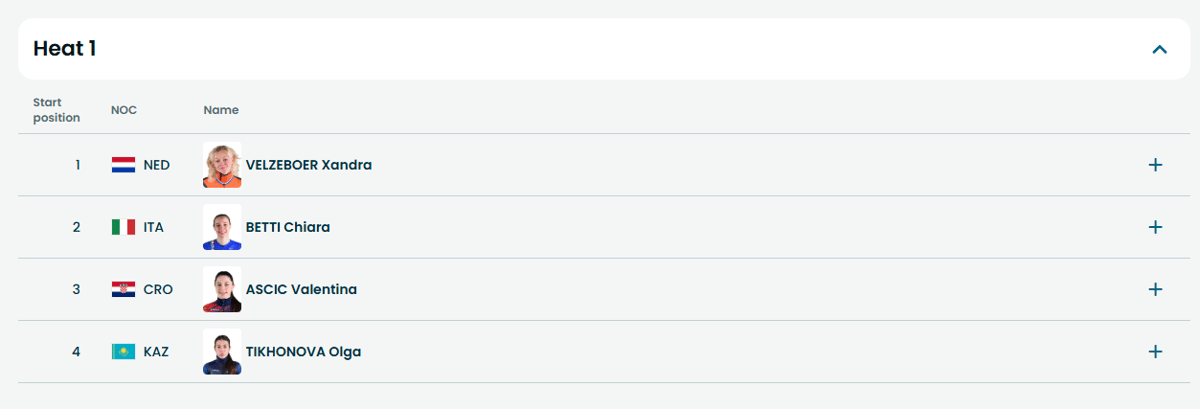The width and height of the screenshot is (1200, 409).
Task: Open VELZEBOER Xandra athlete profile link
Action: (x=308, y=165)
